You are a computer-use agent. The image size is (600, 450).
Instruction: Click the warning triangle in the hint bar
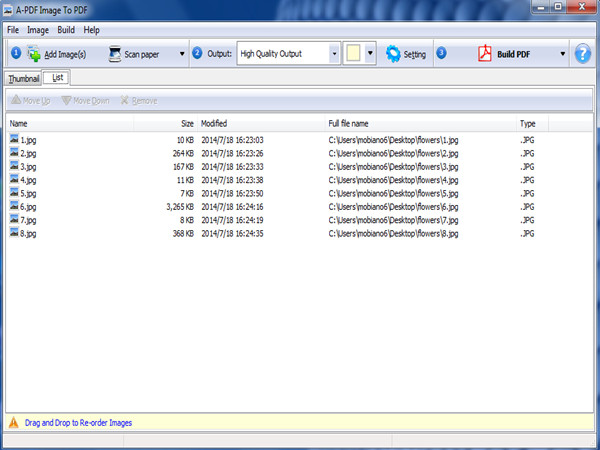[x=13, y=422]
